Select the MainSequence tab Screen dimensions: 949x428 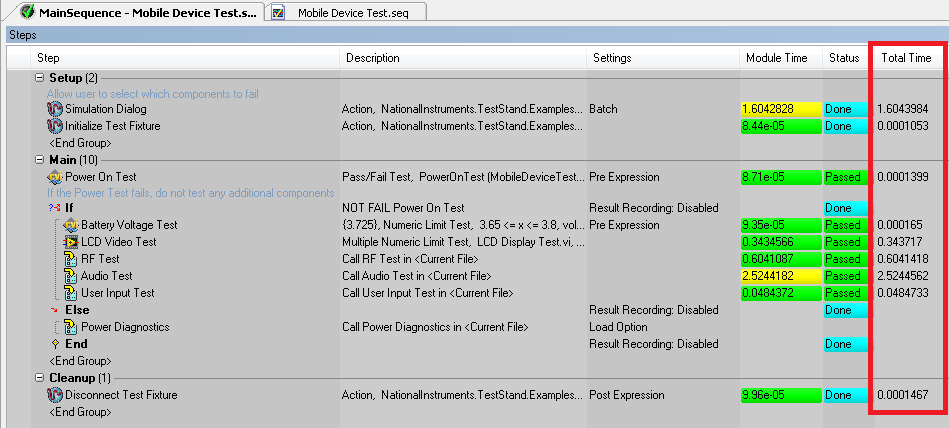(x=140, y=12)
